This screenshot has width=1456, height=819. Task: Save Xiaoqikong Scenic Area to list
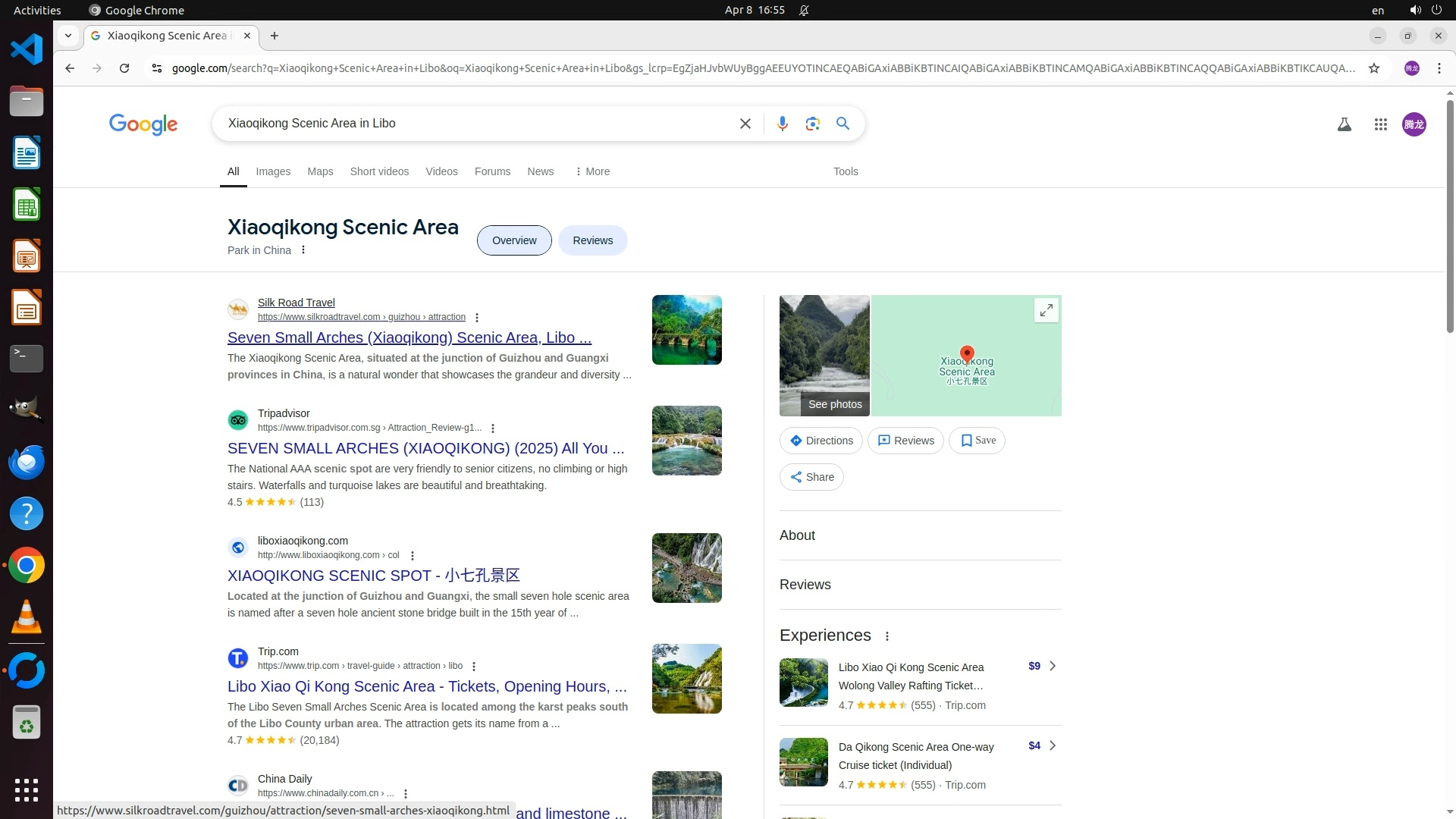pos(977,441)
